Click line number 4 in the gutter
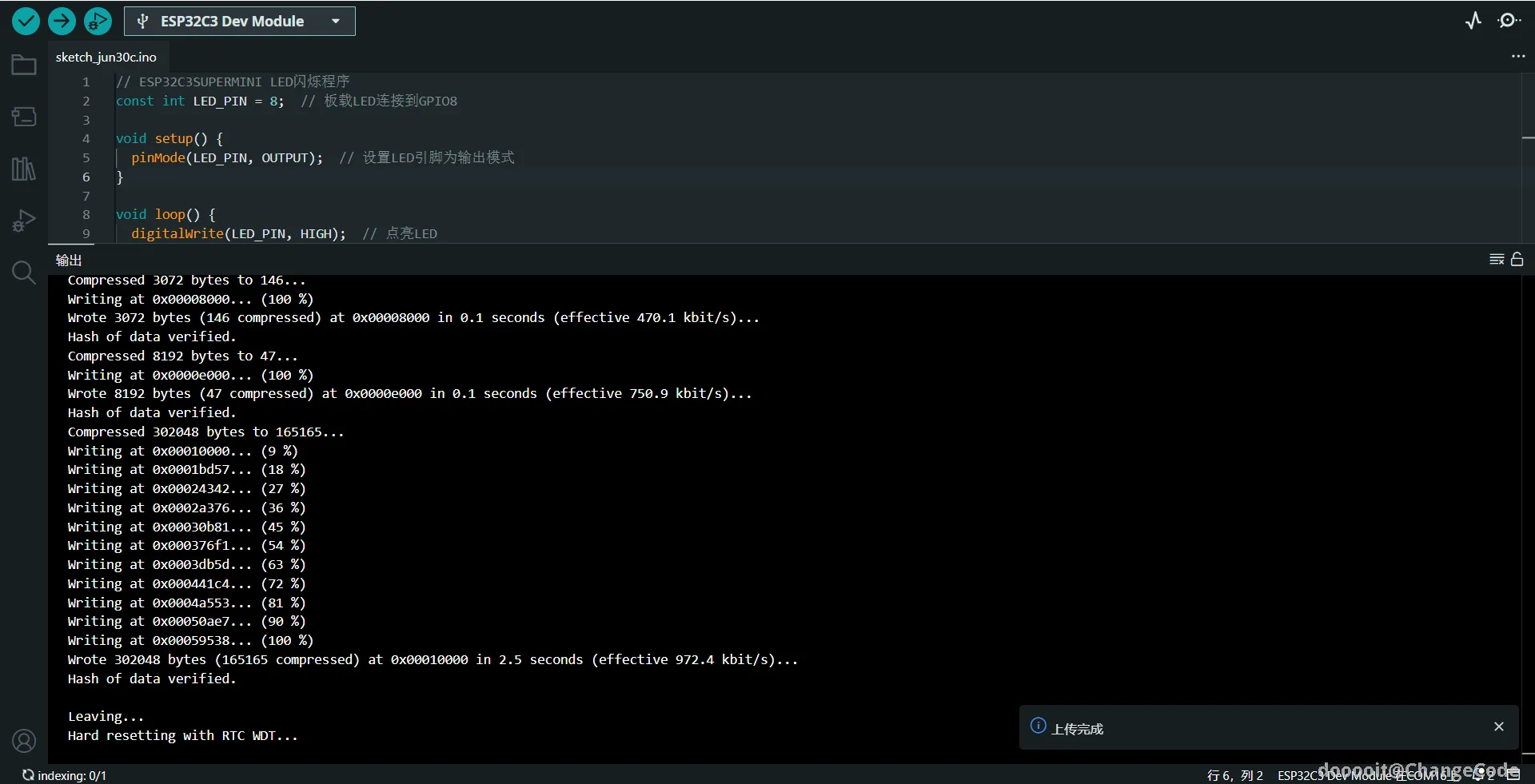Image resolution: width=1535 pixels, height=784 pixels. click(86, 139)
